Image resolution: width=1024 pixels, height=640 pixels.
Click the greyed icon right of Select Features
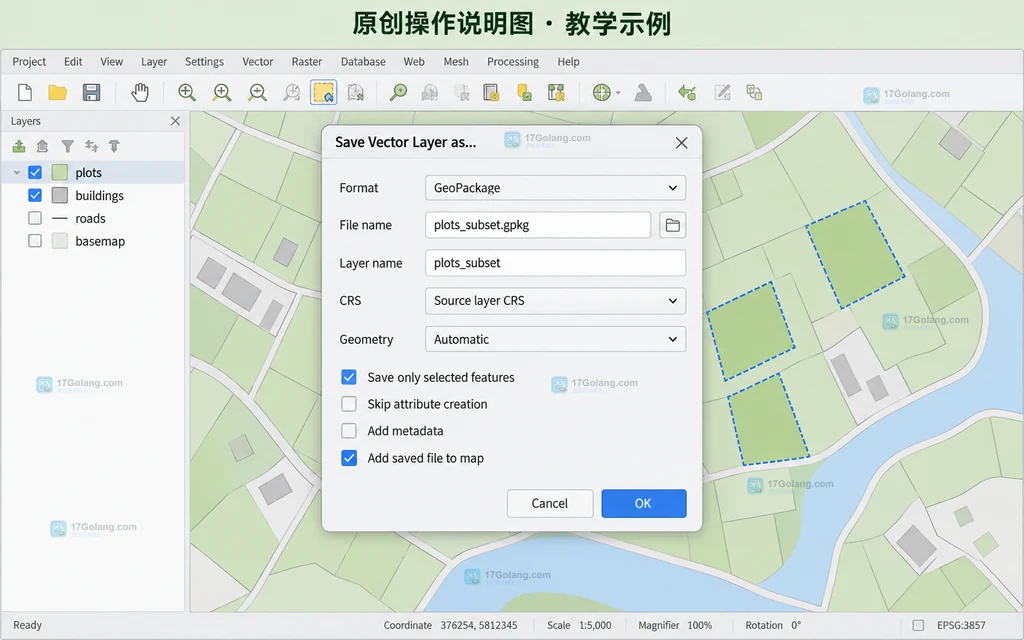point(355,93)
